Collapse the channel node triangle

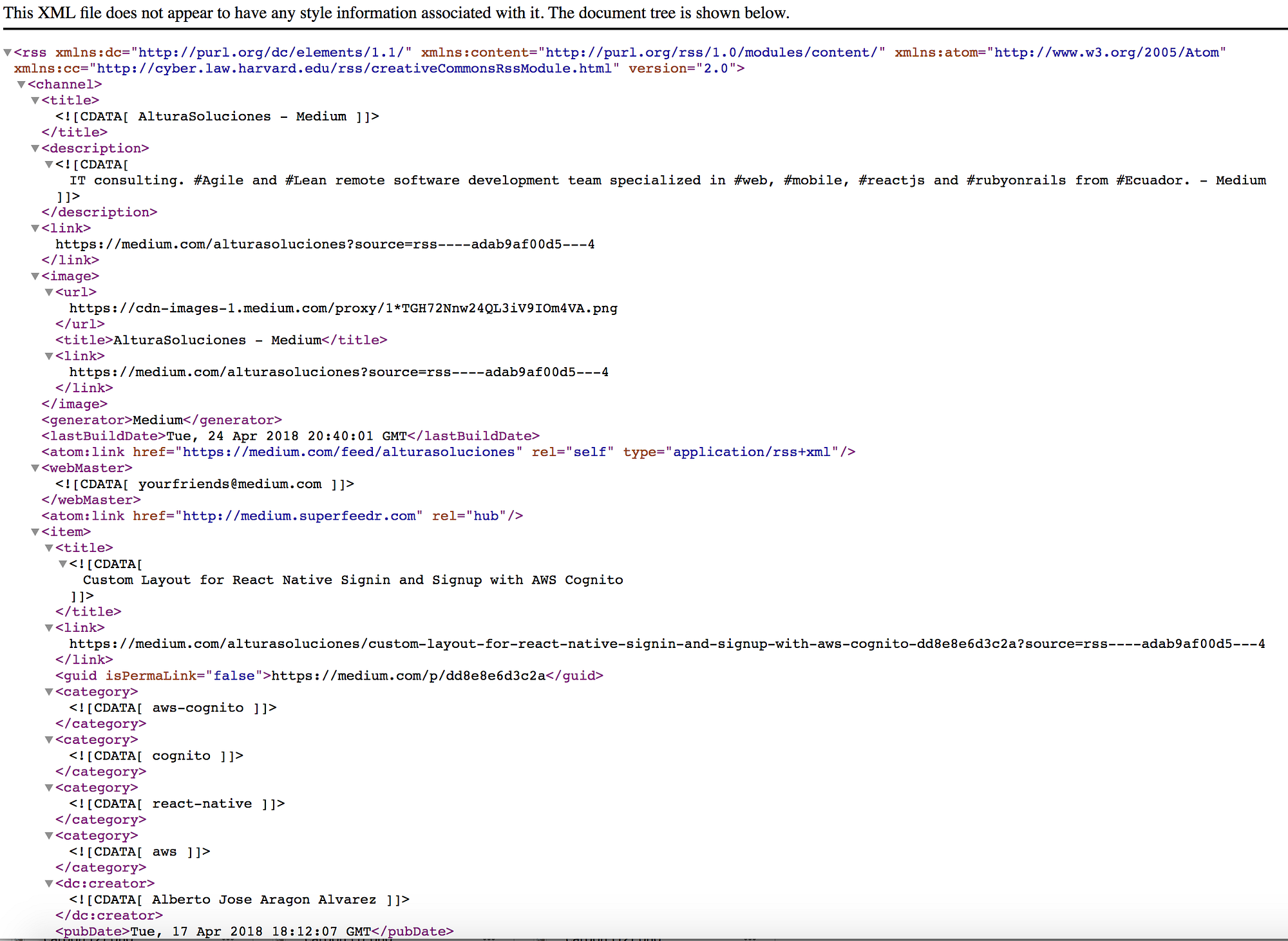(x=21, y=84)
